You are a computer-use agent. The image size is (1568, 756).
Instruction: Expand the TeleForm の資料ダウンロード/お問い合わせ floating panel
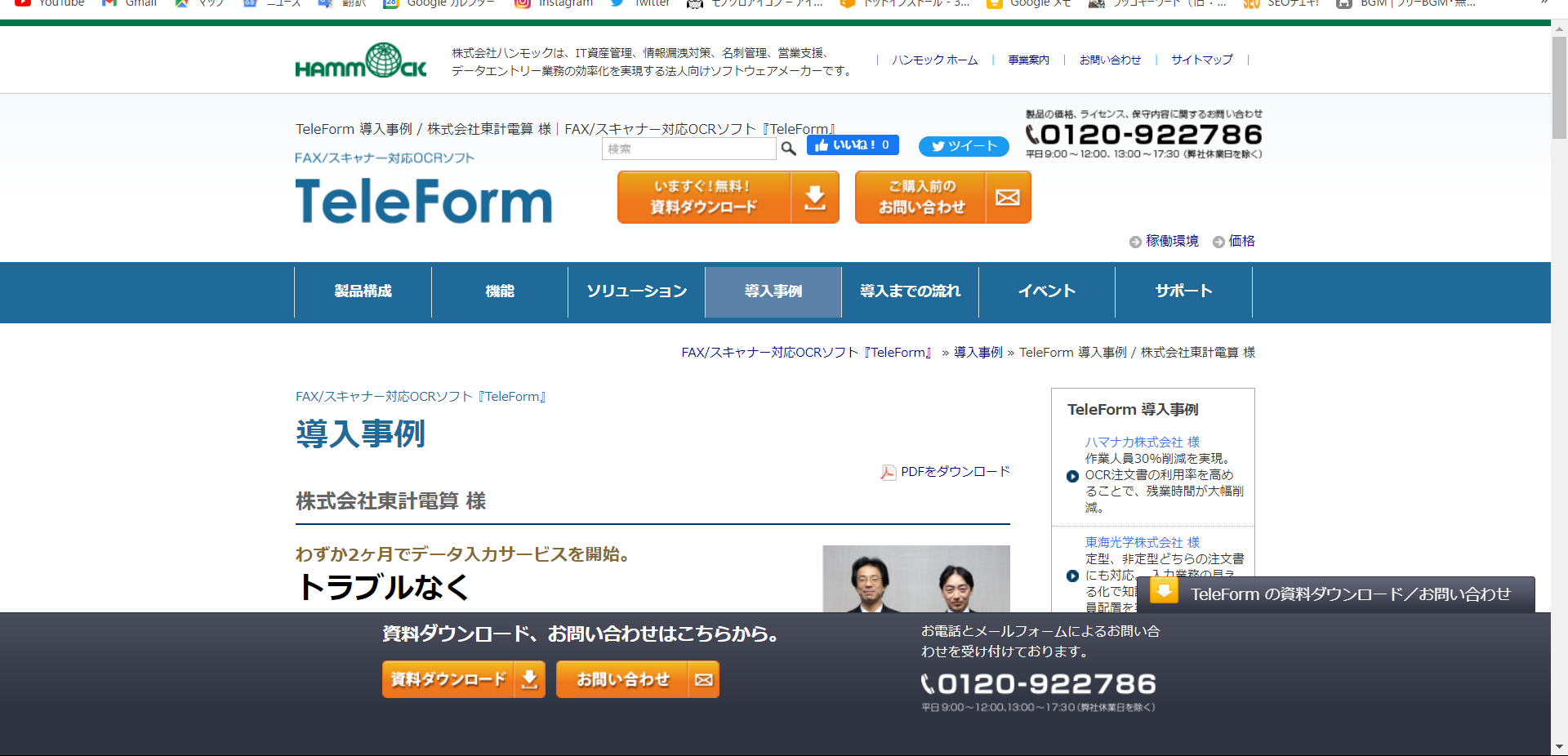click(x=1336, y=594)
